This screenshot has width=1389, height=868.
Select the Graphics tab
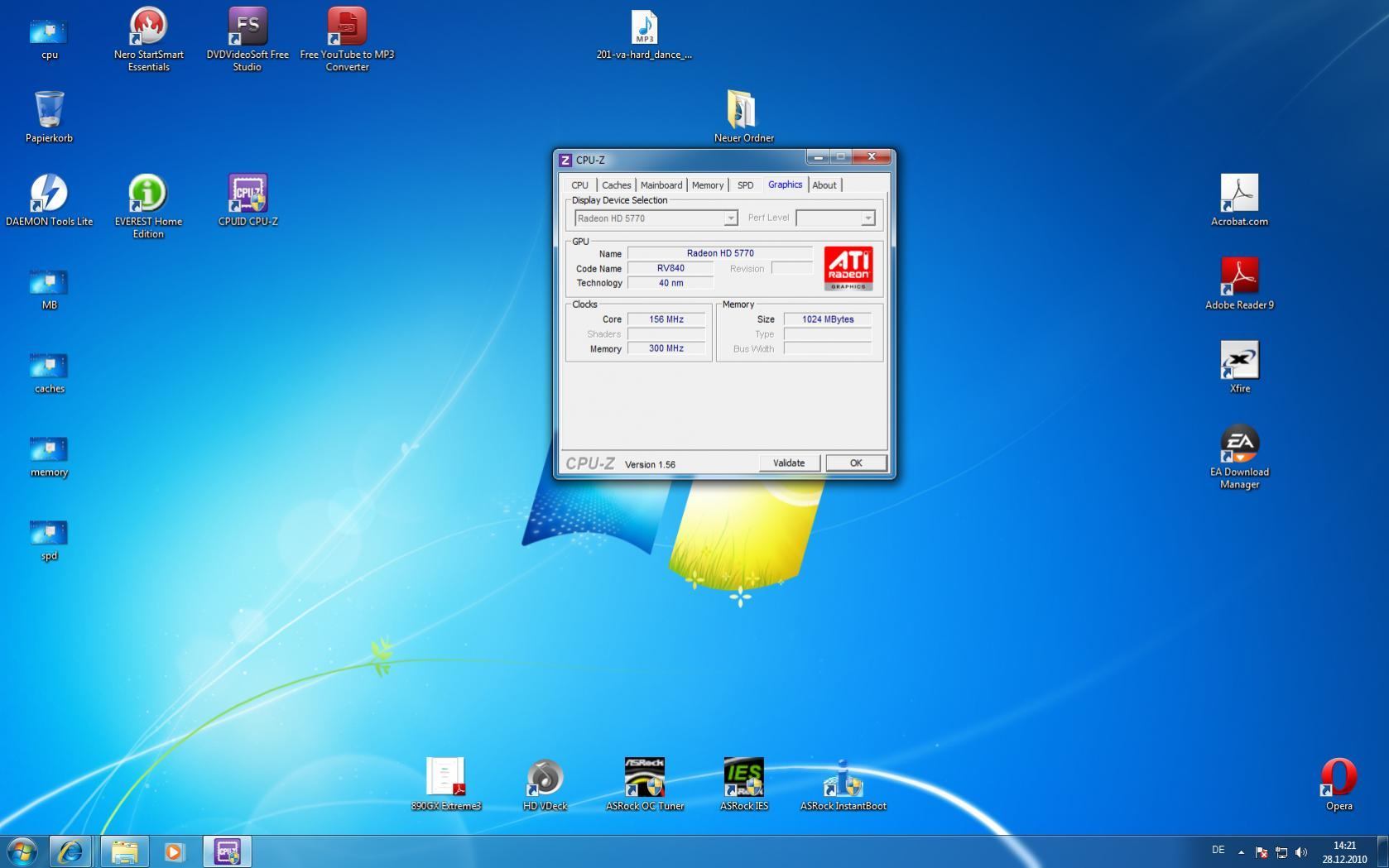pyautogui.click(x=785, y=185)
